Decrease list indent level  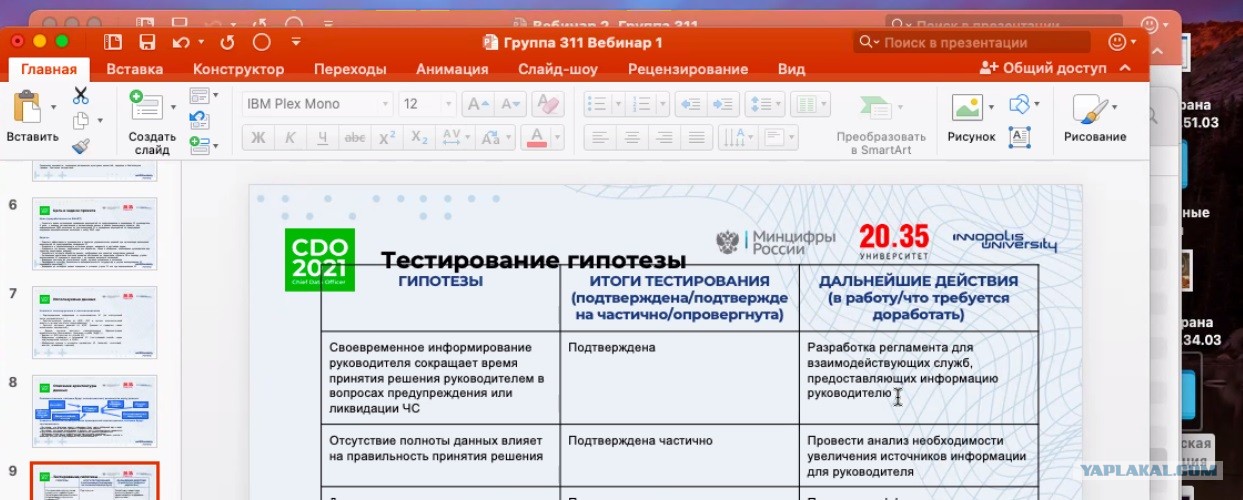pyautogui.click(x=692, y=104)
